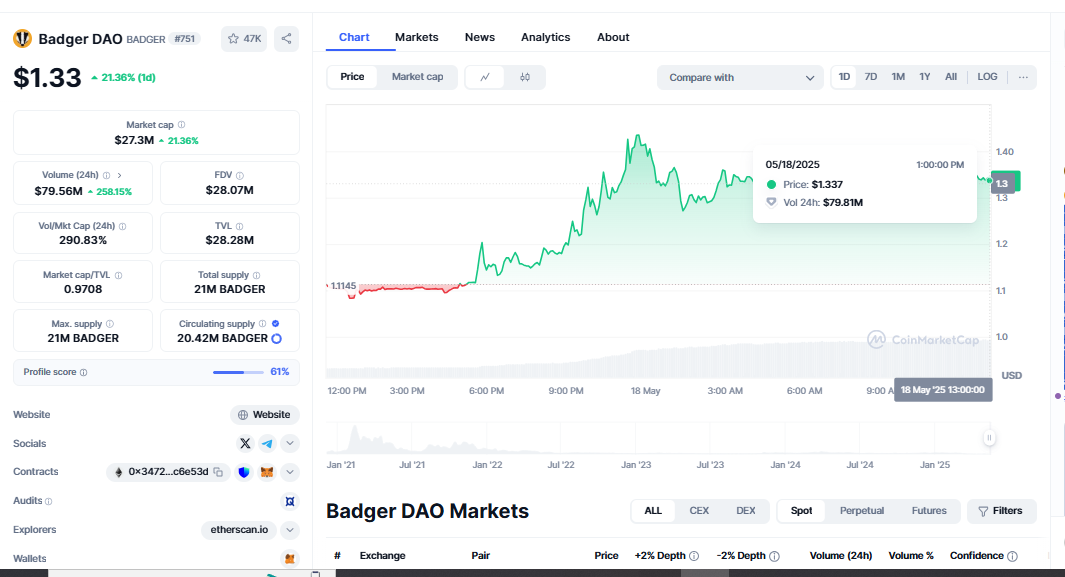Open the Telegram social link

(268, 443)
